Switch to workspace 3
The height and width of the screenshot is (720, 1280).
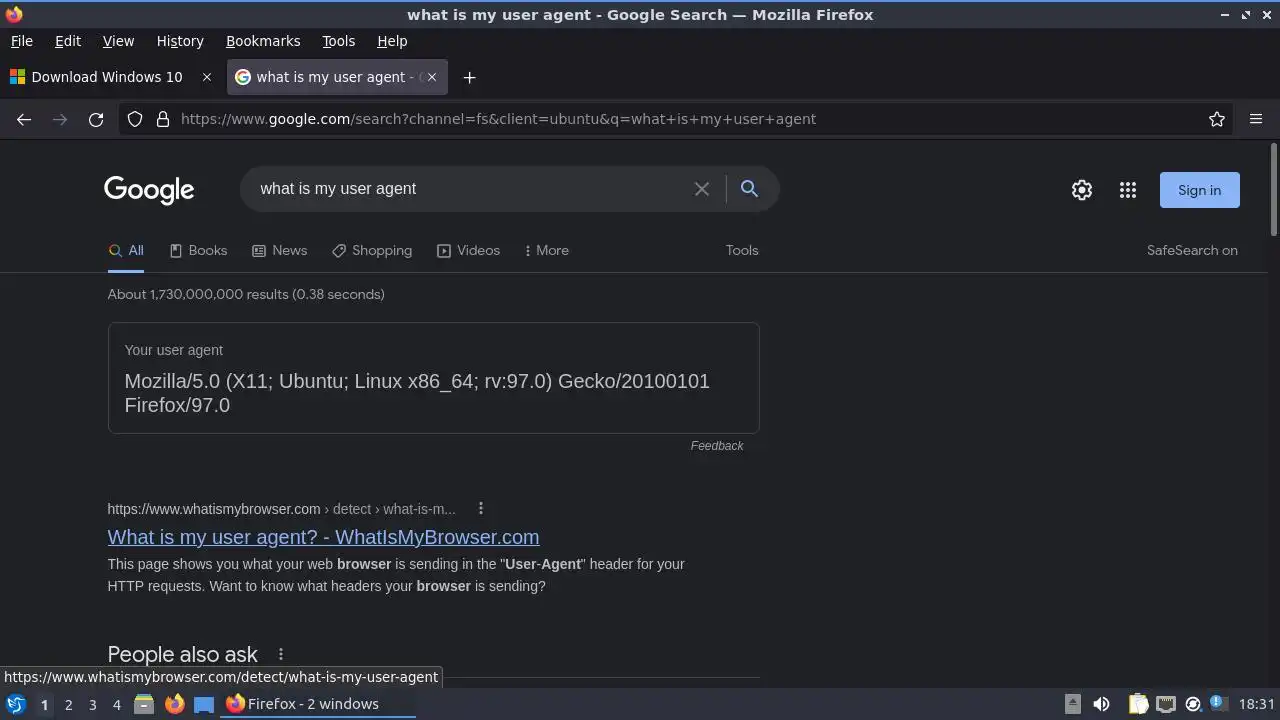tap(92, 704)
